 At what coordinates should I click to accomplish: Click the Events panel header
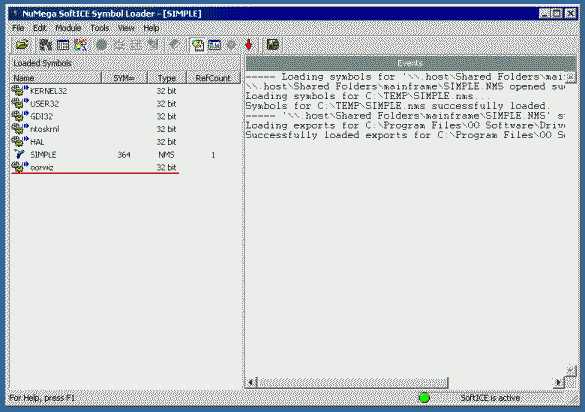point(410,63)
